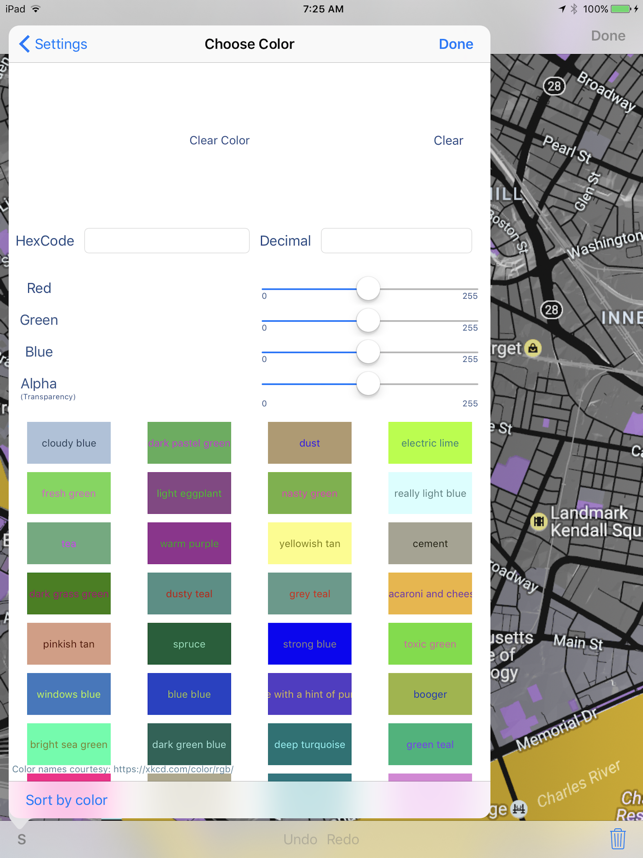Tap the battery indicator in status bar
This screenshot has width=643, height=858.
pyautogui.click(x=622, y=9)
